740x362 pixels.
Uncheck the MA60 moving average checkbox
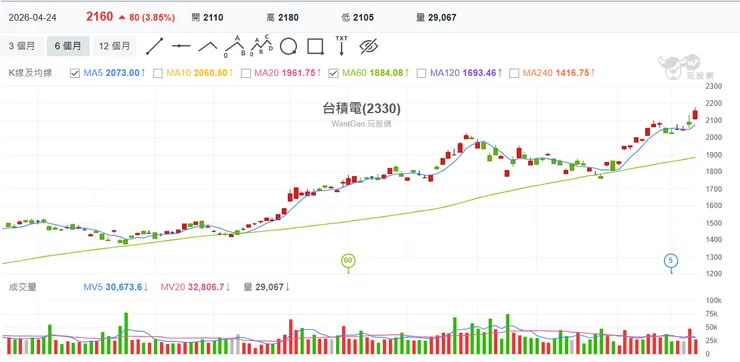333,73
